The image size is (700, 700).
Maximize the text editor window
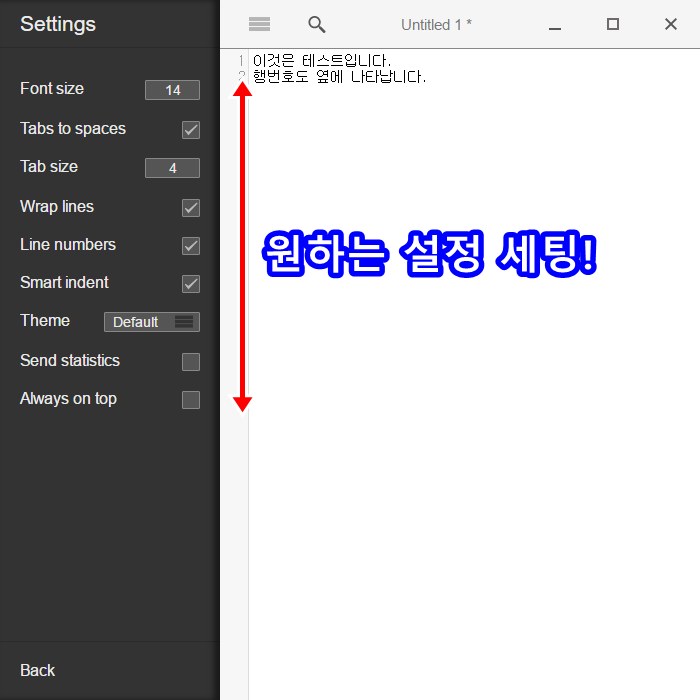[613, 24]
